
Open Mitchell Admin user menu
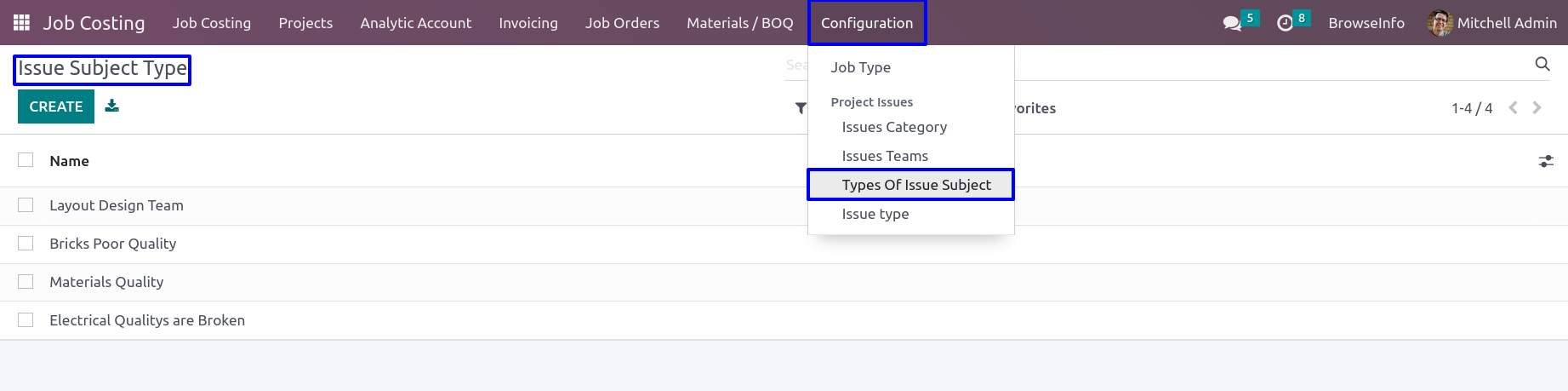coord(1492,23)
